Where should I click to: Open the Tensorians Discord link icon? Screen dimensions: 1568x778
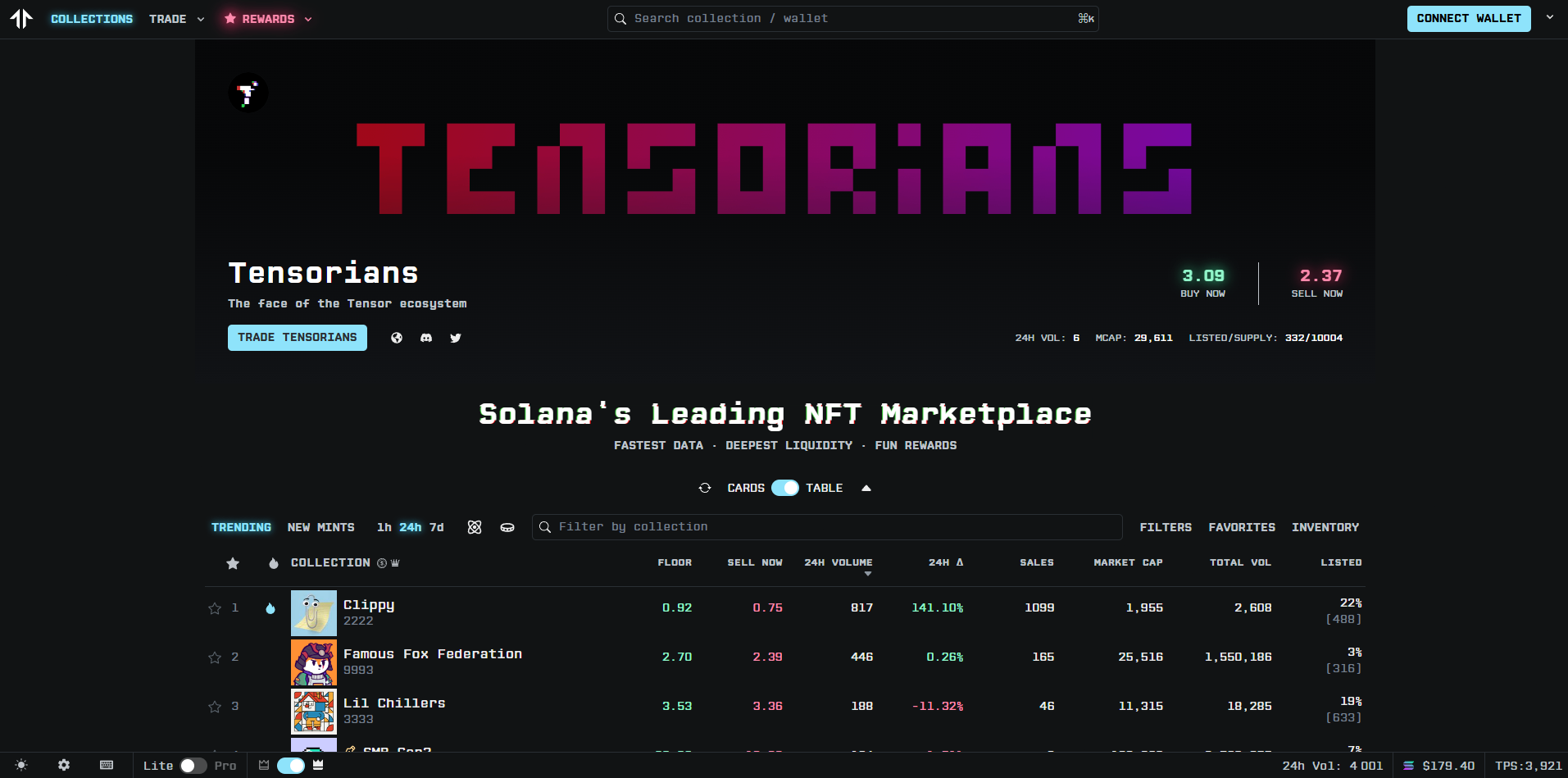[x=426, y=338]
